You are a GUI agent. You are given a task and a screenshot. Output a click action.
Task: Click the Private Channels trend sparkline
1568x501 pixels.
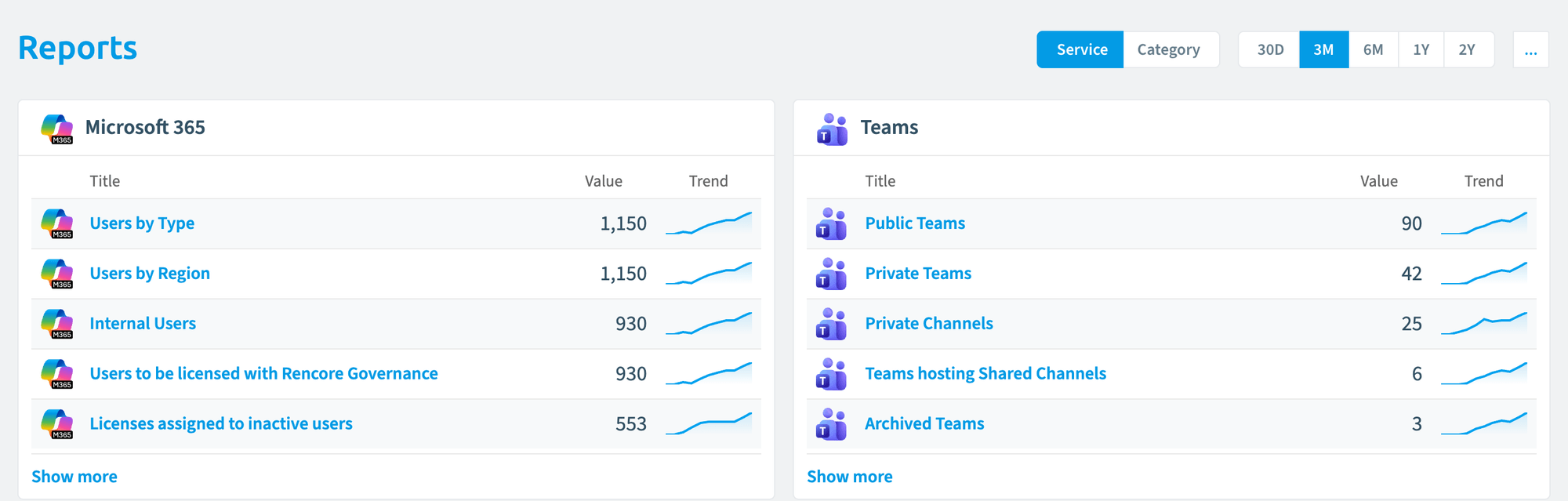click(x=1484, y=324)
